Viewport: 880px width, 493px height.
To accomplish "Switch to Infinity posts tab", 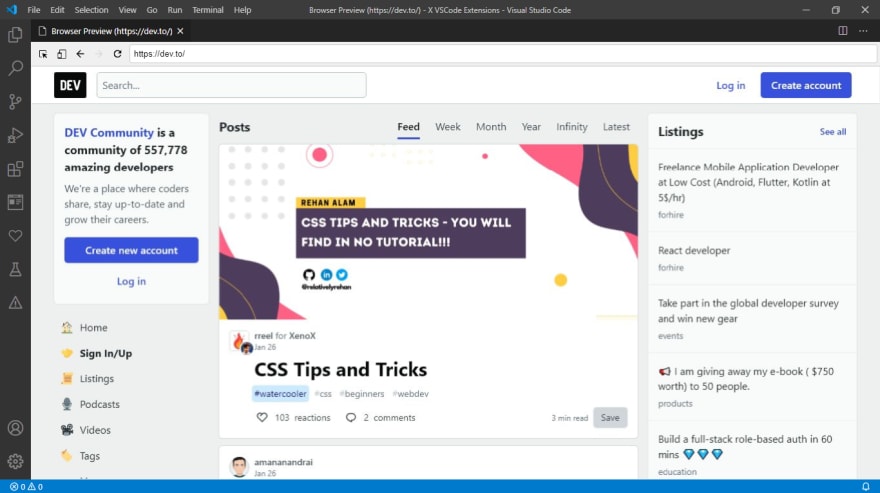I will (572, 127).
